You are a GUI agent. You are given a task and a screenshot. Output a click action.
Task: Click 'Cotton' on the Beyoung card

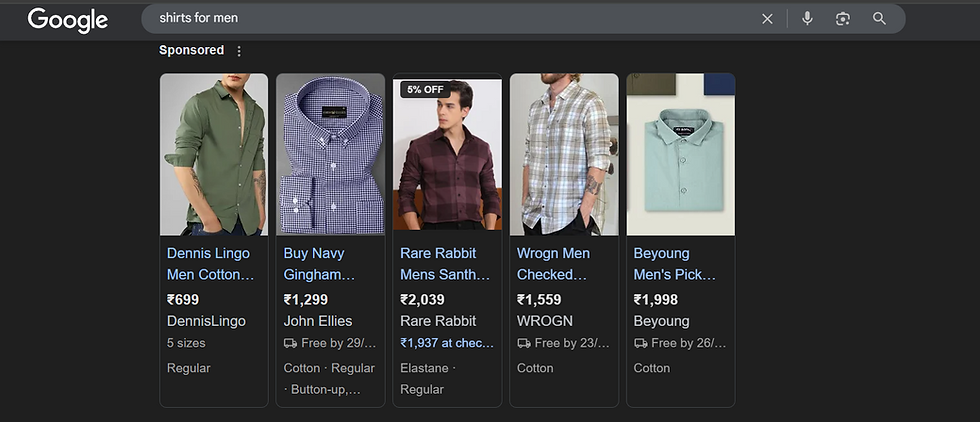click(652, 368)
